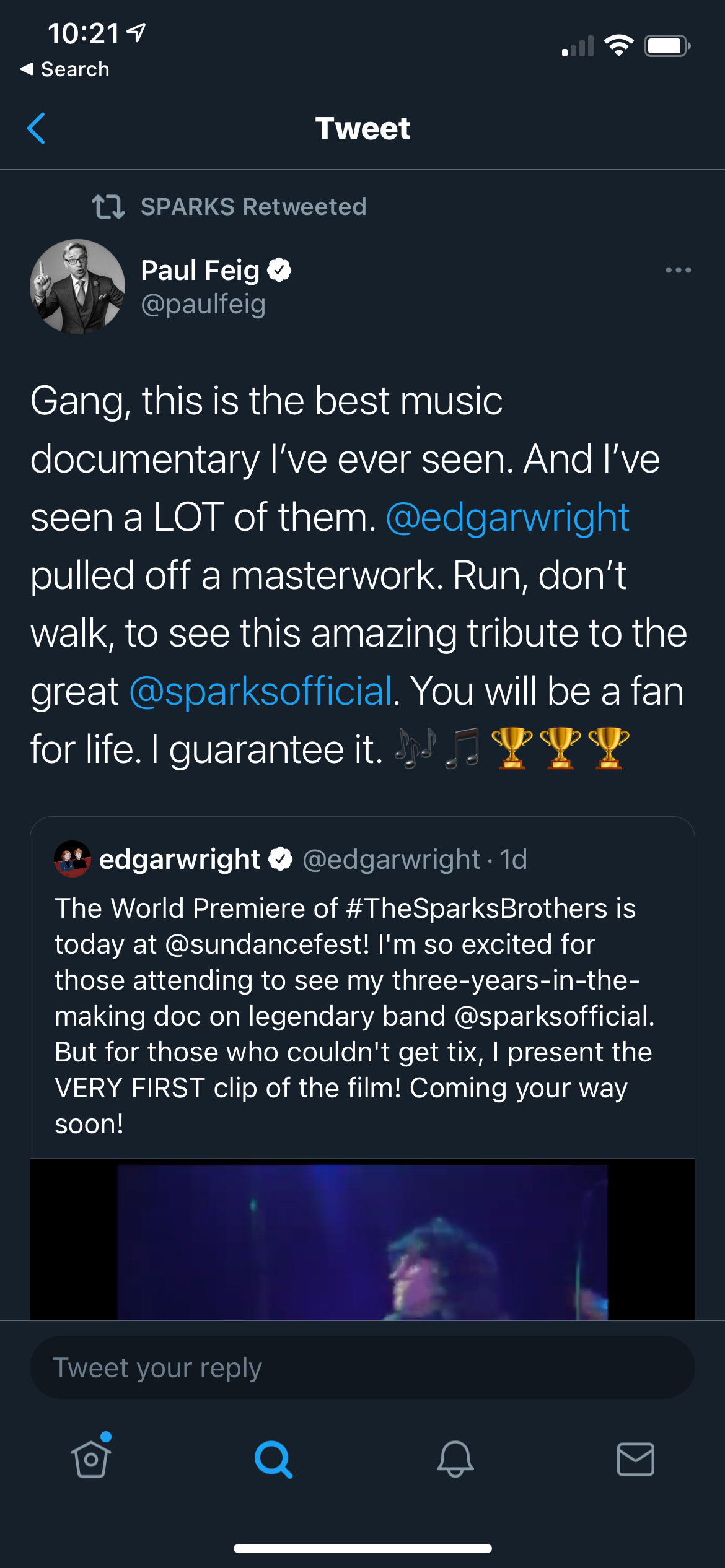Tap Paul Feig's verified badge icon
This screenshot has width=725, height=1568.
[x=279, y=270]
